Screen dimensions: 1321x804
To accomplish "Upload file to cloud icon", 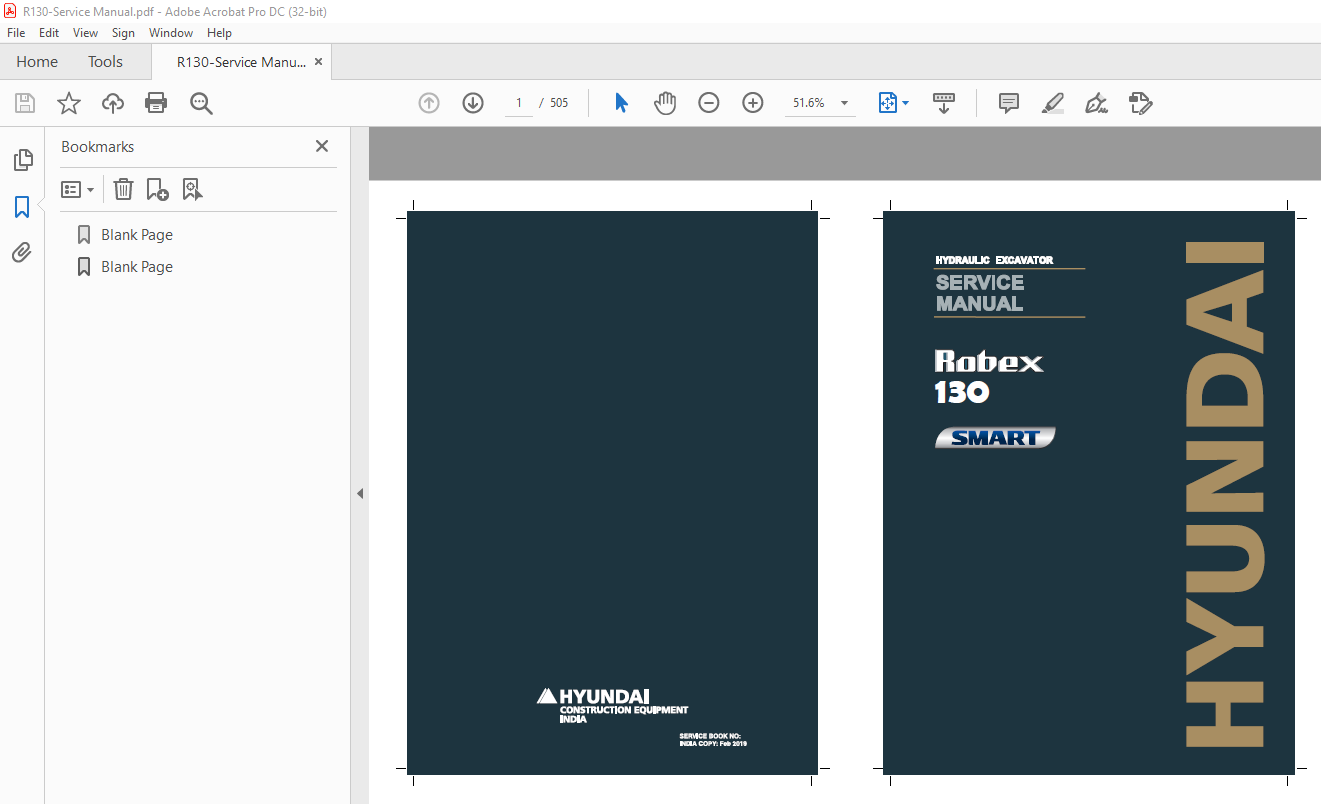I will point(113,103).
